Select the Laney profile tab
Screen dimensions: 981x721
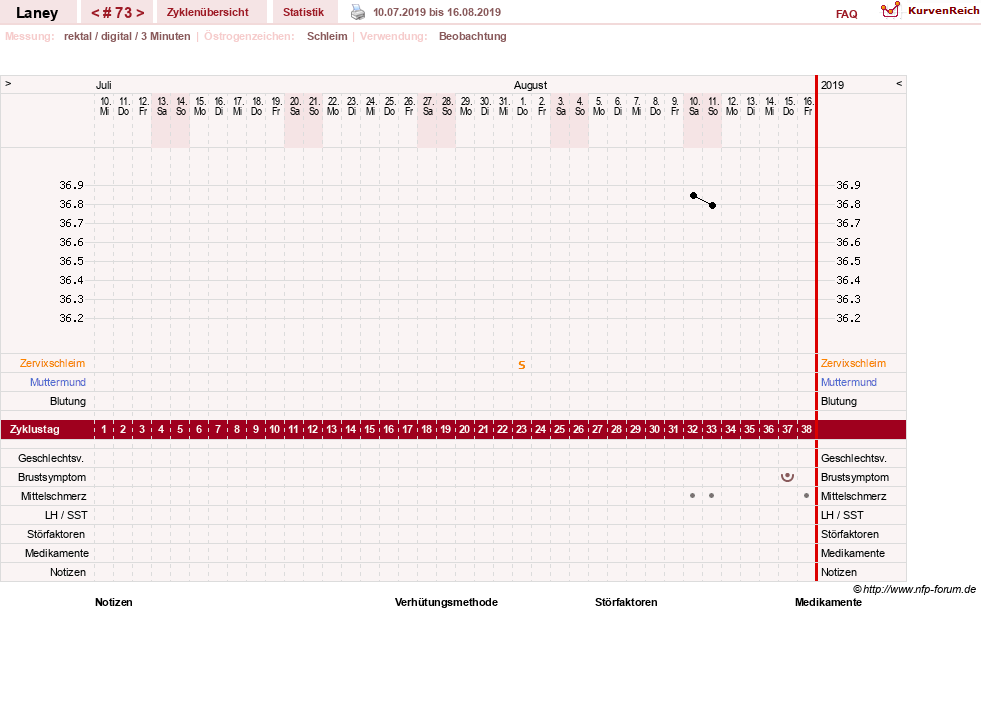click(x=37, y=13)
